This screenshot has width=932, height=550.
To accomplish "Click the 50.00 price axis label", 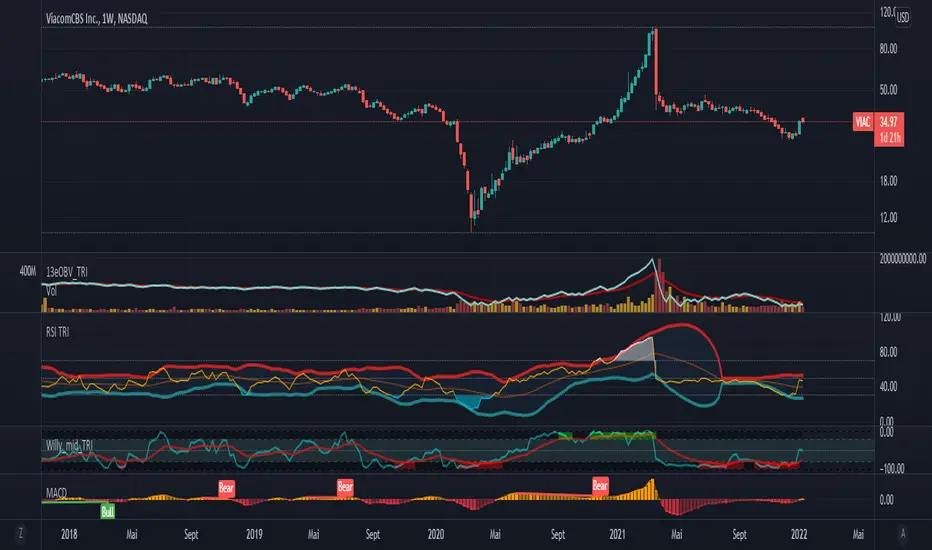I will click(x=889, y=90).
